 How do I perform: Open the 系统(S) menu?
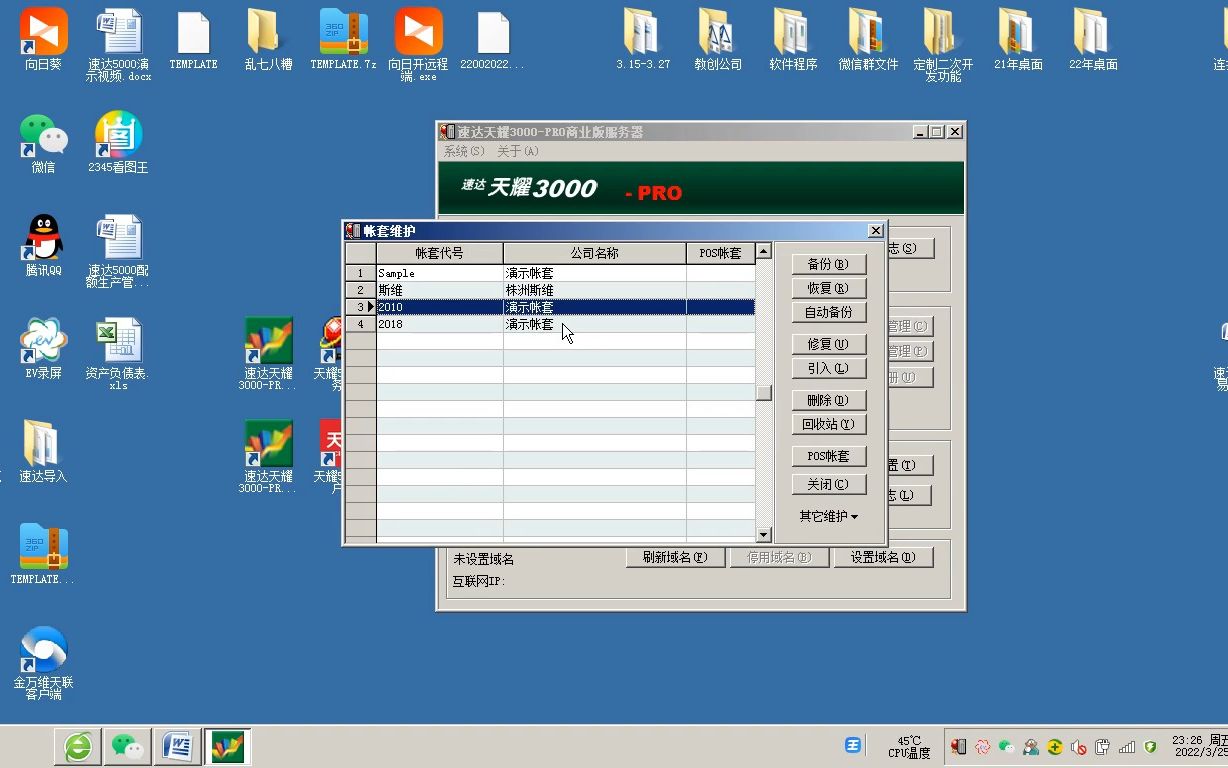click(x=461, y=151)
